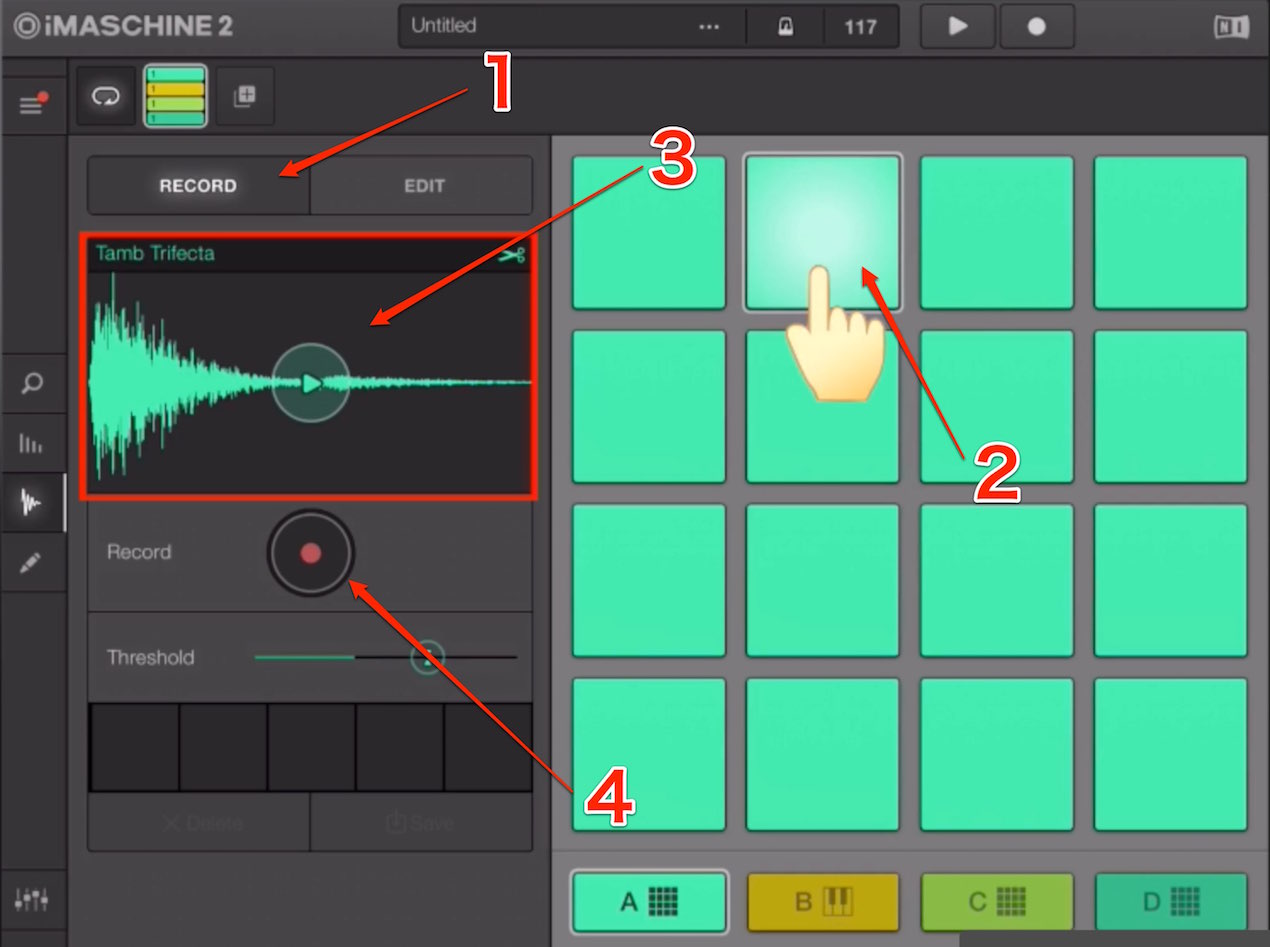Select group C pad button

(997, 902)
